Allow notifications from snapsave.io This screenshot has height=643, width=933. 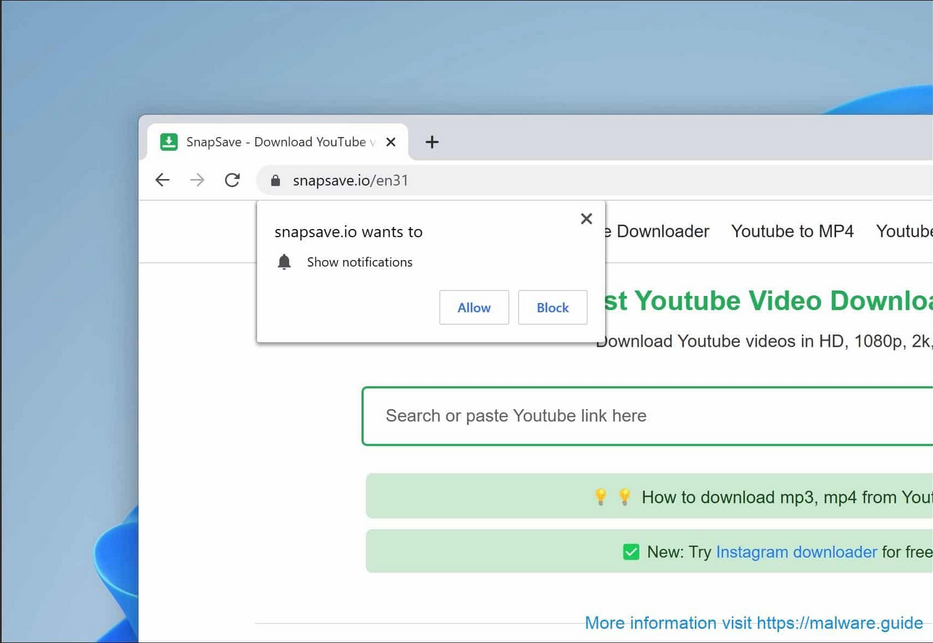[474, 308]
